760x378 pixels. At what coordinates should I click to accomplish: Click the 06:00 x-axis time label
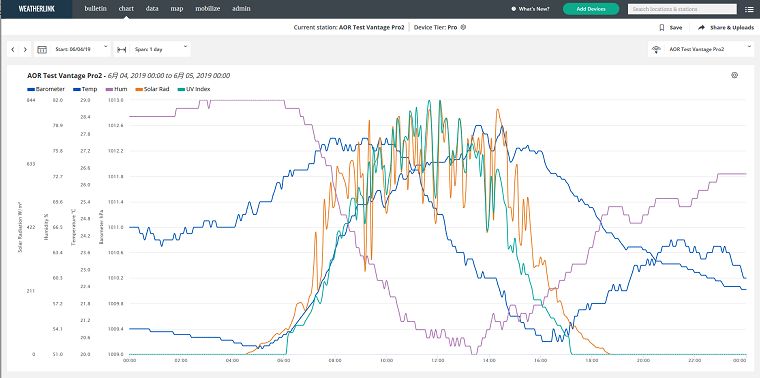point(284,361)
